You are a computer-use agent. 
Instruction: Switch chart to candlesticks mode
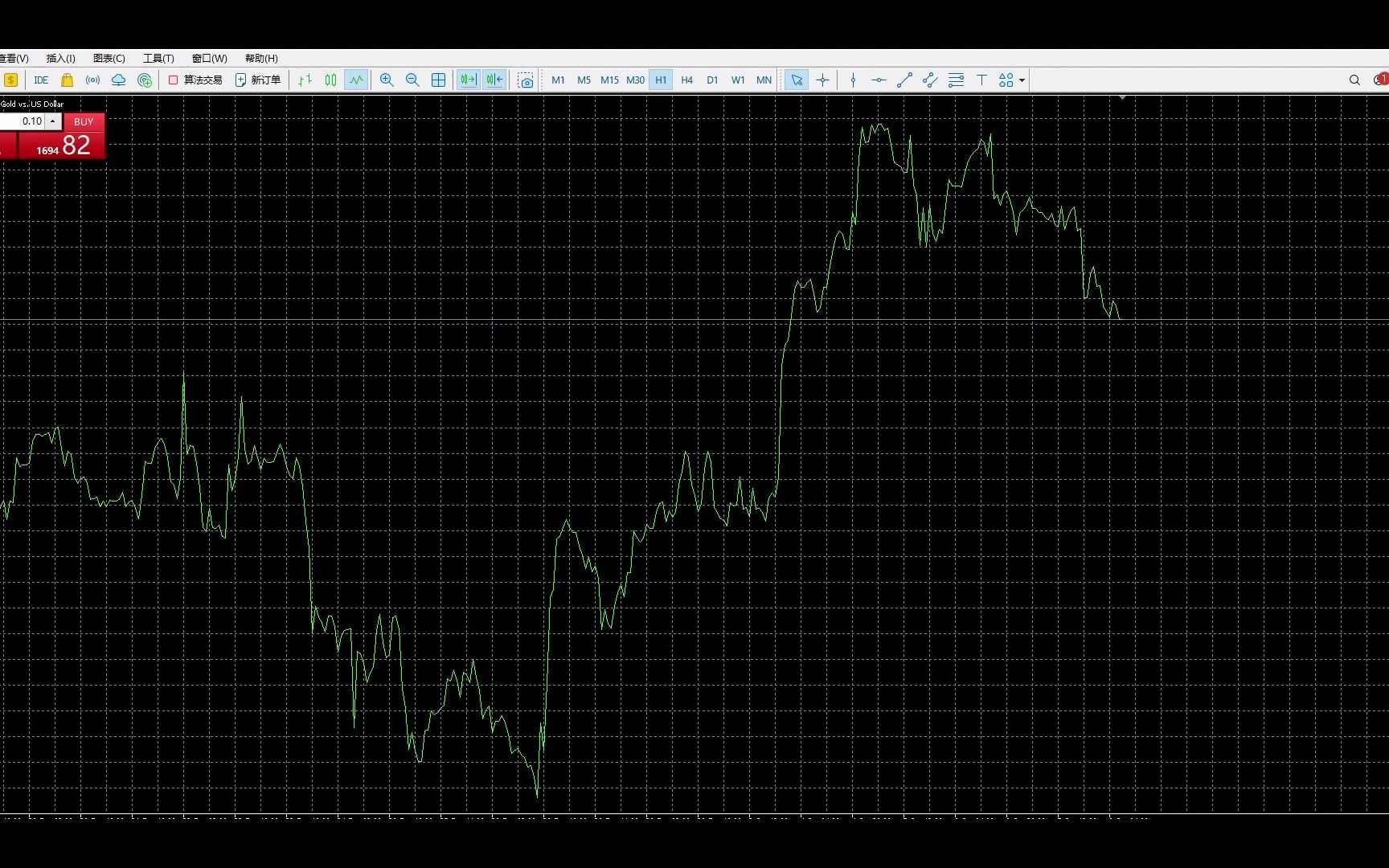point(330,80)
